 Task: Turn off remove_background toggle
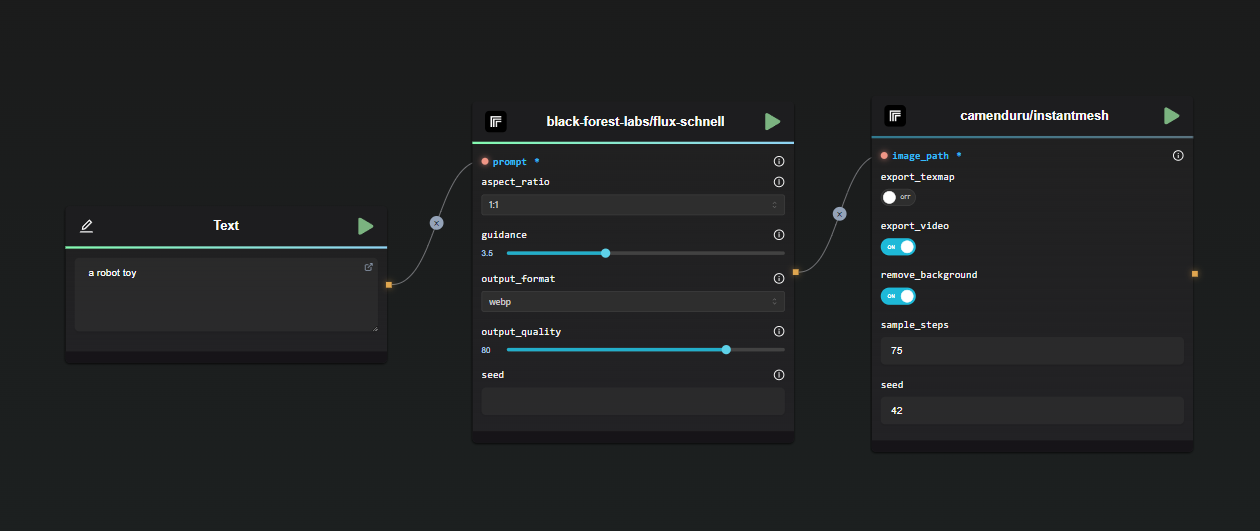pyautogui.click(x=898, y=296)
